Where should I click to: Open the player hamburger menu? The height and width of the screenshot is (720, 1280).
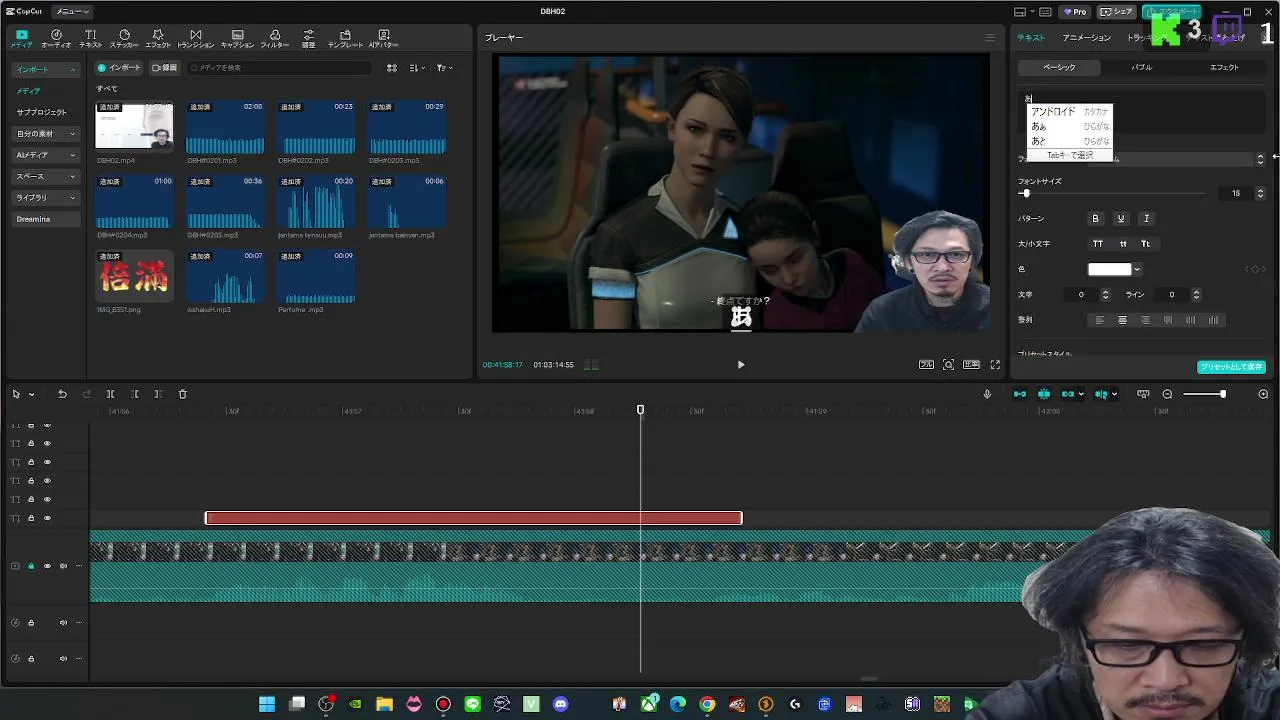[x=990, y=38]
